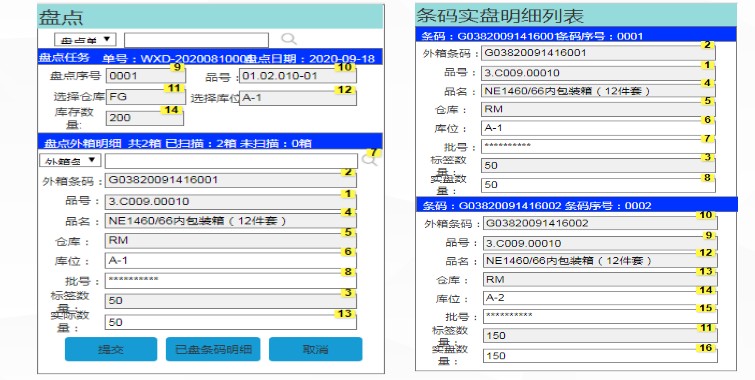755x380 pixels.
Task: Open the 外箱条 type dropdown
Action: 70,160
